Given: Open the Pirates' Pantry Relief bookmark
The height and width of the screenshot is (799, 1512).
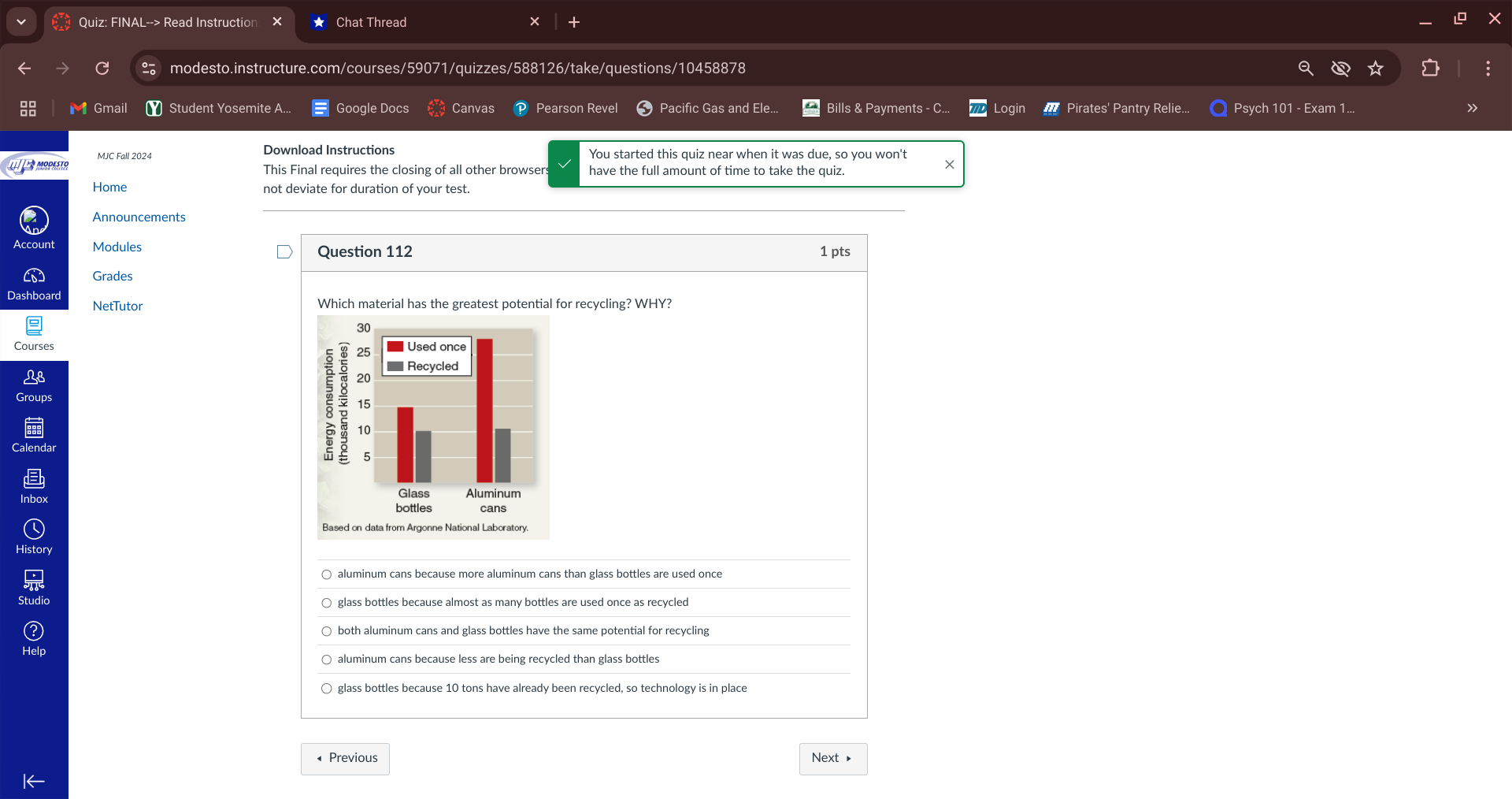Looking at the screenshot, I should 1117,109.
